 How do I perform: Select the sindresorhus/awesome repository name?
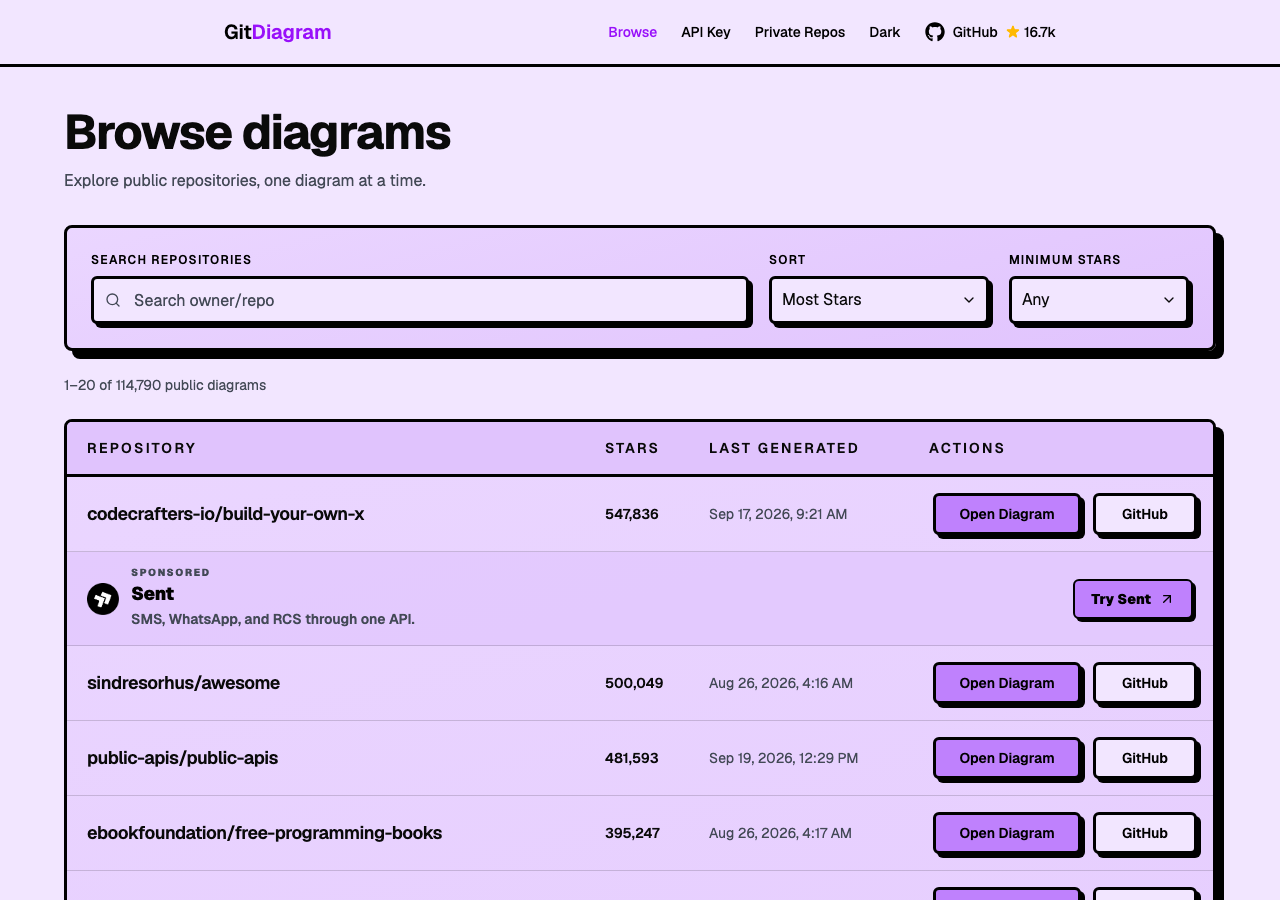(183, 683)
